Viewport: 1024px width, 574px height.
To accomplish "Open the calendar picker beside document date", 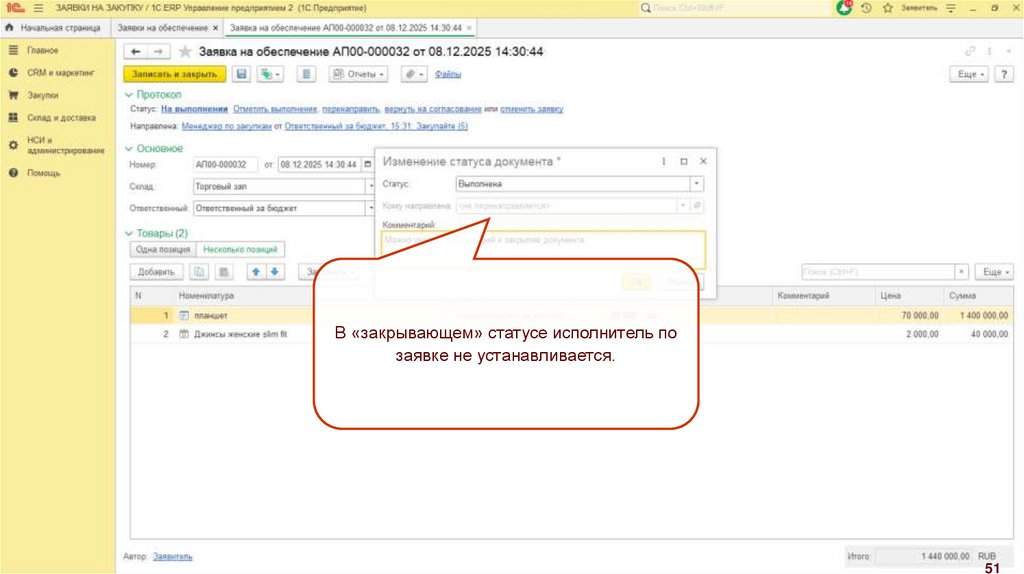I will (x=367, y=164).
